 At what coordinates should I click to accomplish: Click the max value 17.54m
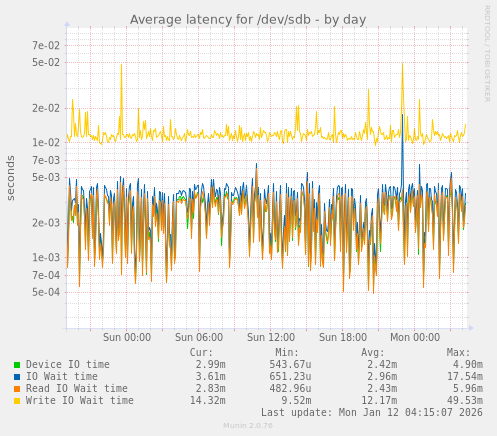(465, 376)
